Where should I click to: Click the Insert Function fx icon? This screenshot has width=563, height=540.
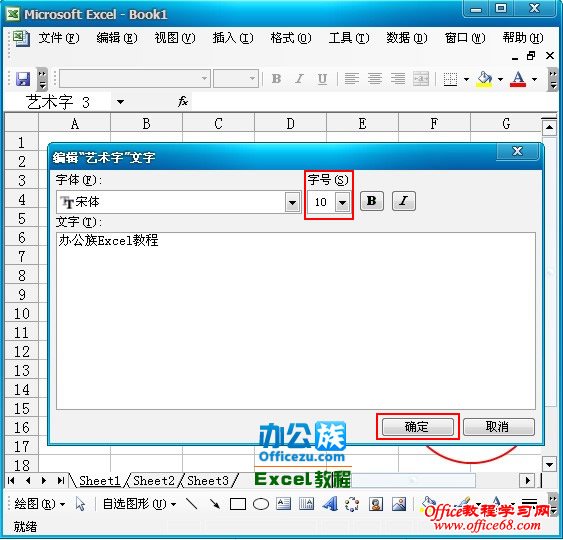tap(183, 102)
